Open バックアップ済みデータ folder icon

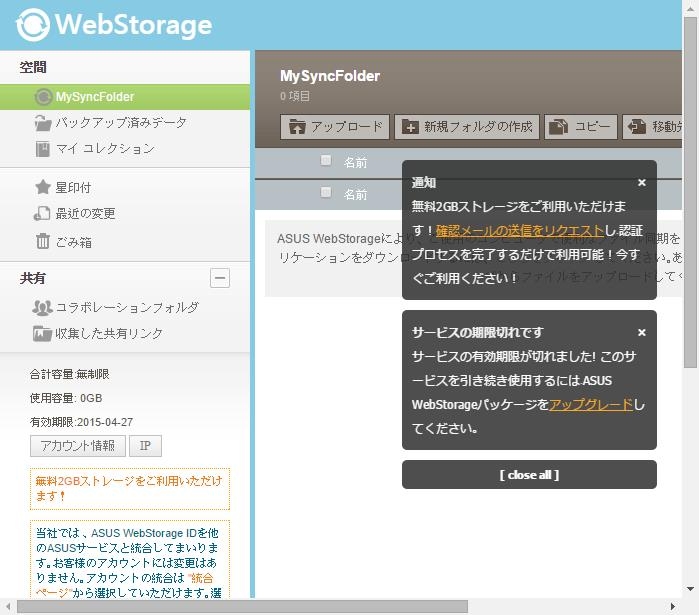pyautogui.click(x=43, y=123)
